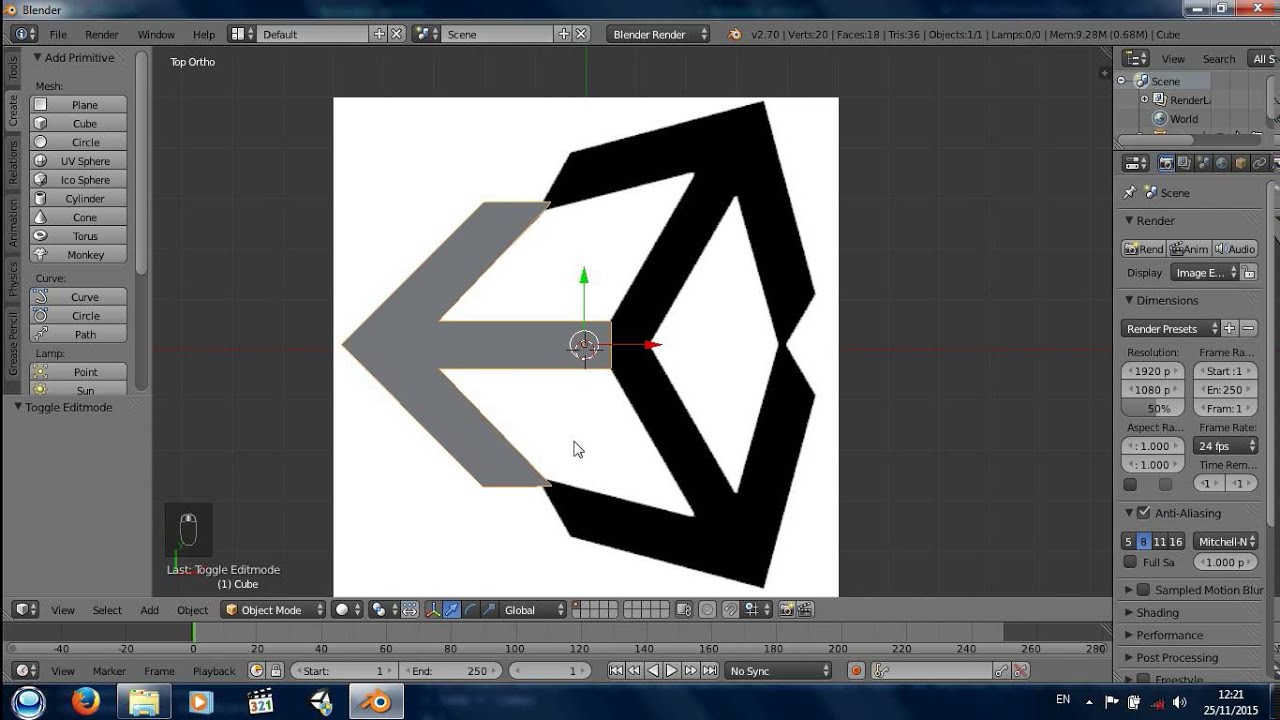Switch to the Tools sidebar tab
The height and width of the screenshot is (720, 1280).
pos(13,68)
